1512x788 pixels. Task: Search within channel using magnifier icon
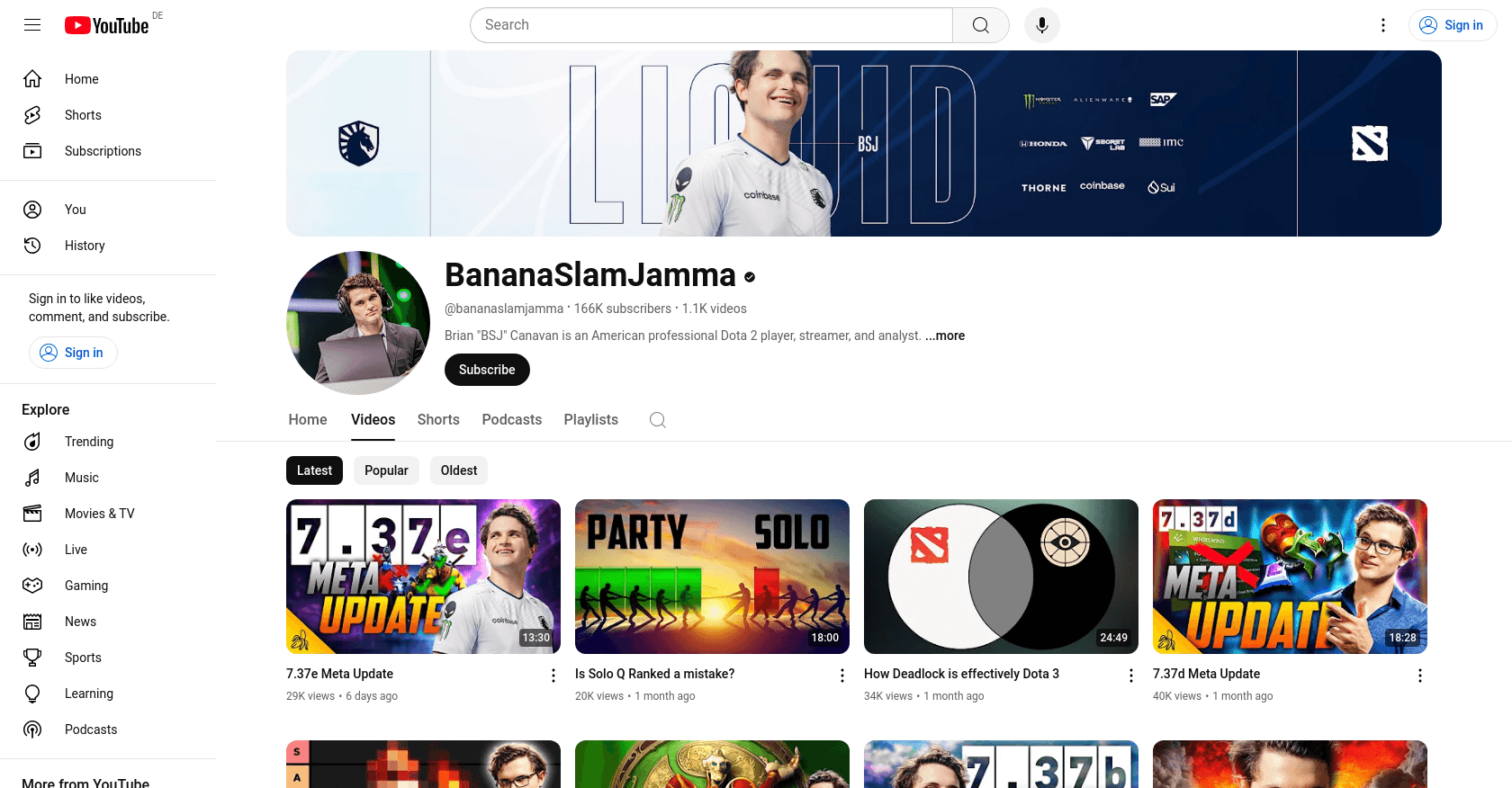[x=658, y=420]
